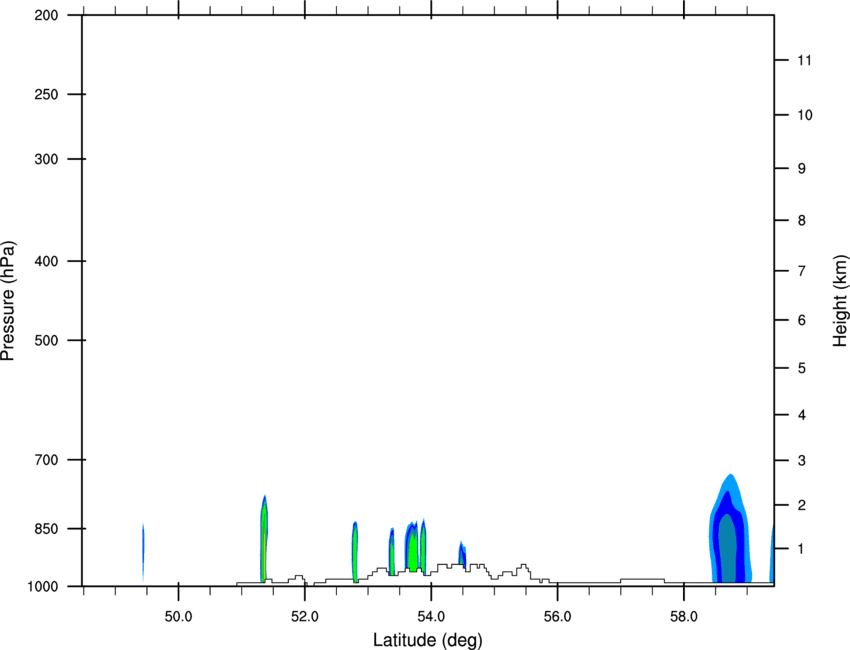This screenshot has height=650, width=850.
Task: Click the 5 km height label
Action: pyautogui.click(x=802, y=369)
